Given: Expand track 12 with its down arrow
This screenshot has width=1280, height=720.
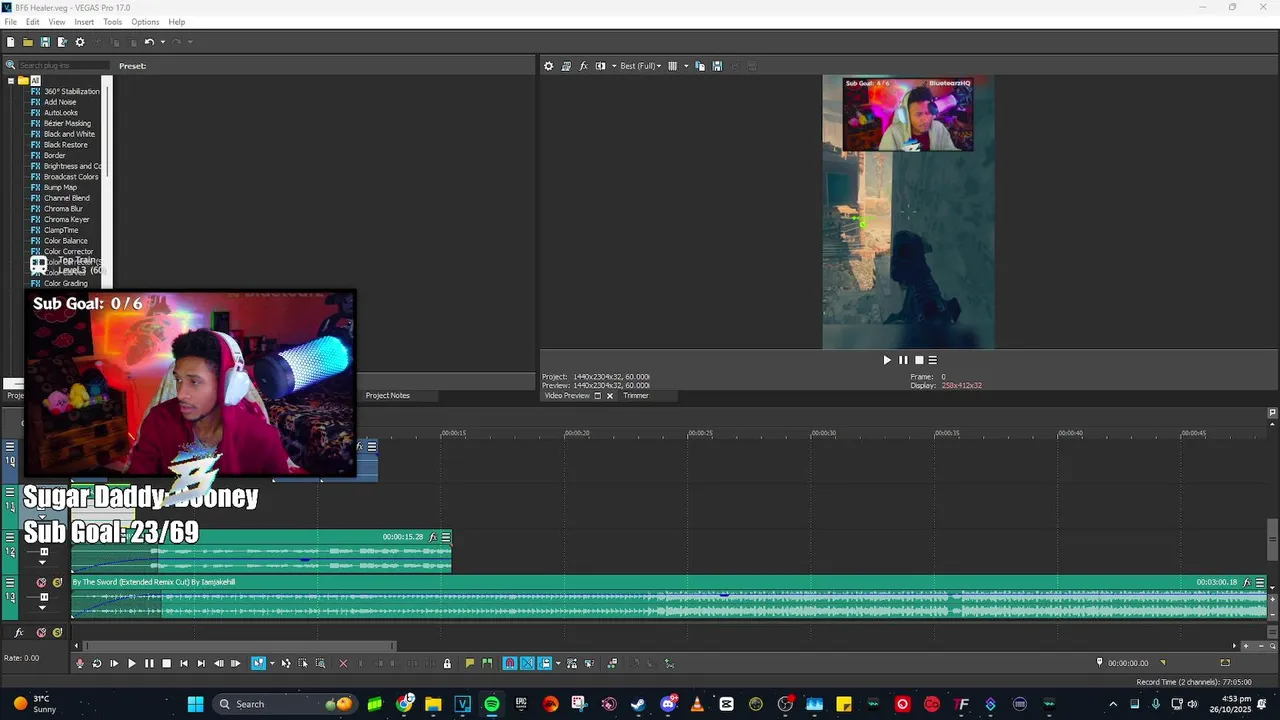Looking at the screenshot, I should tap(42, 563).
